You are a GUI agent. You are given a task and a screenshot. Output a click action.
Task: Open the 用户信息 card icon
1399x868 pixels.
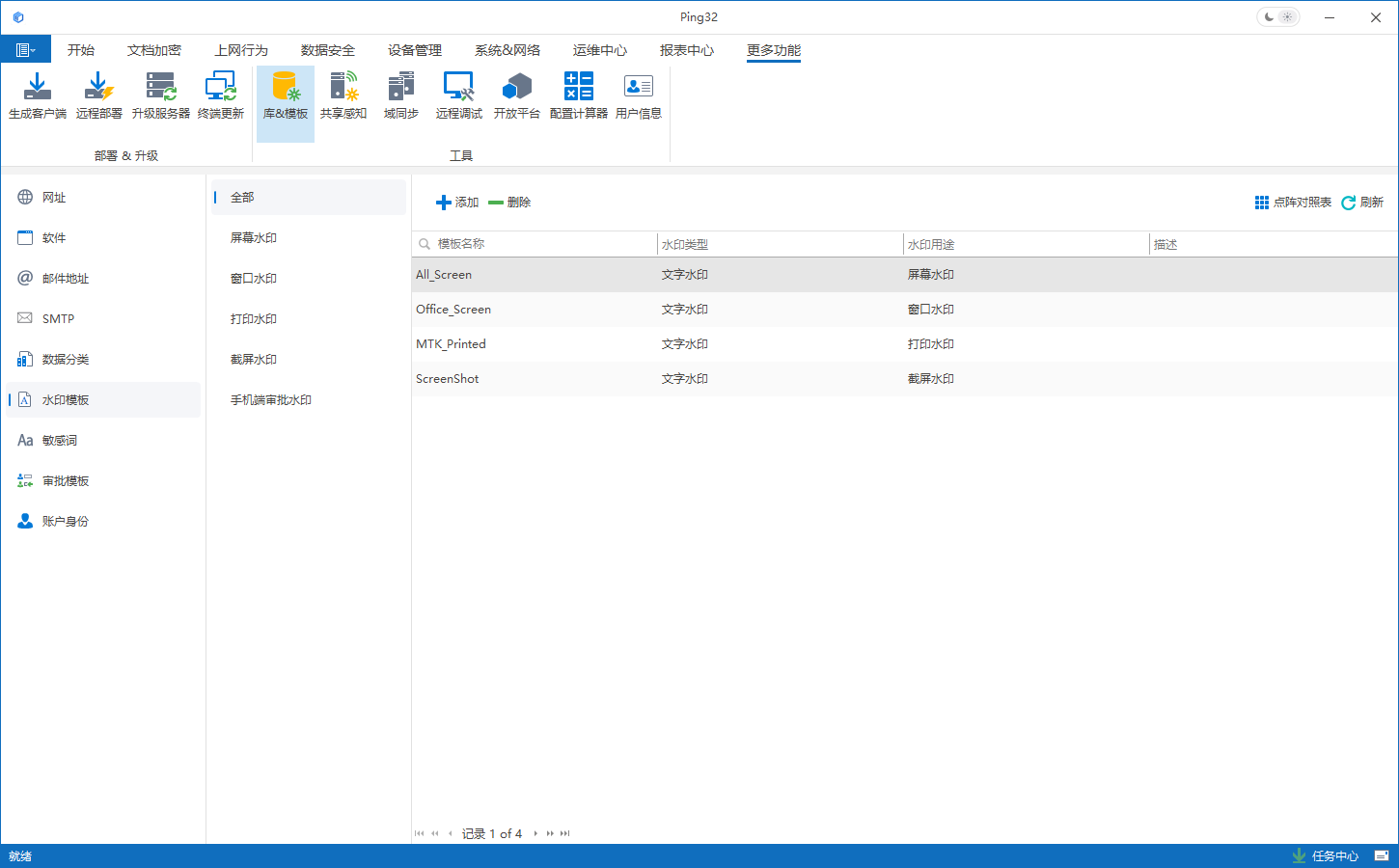pos(638,87)
